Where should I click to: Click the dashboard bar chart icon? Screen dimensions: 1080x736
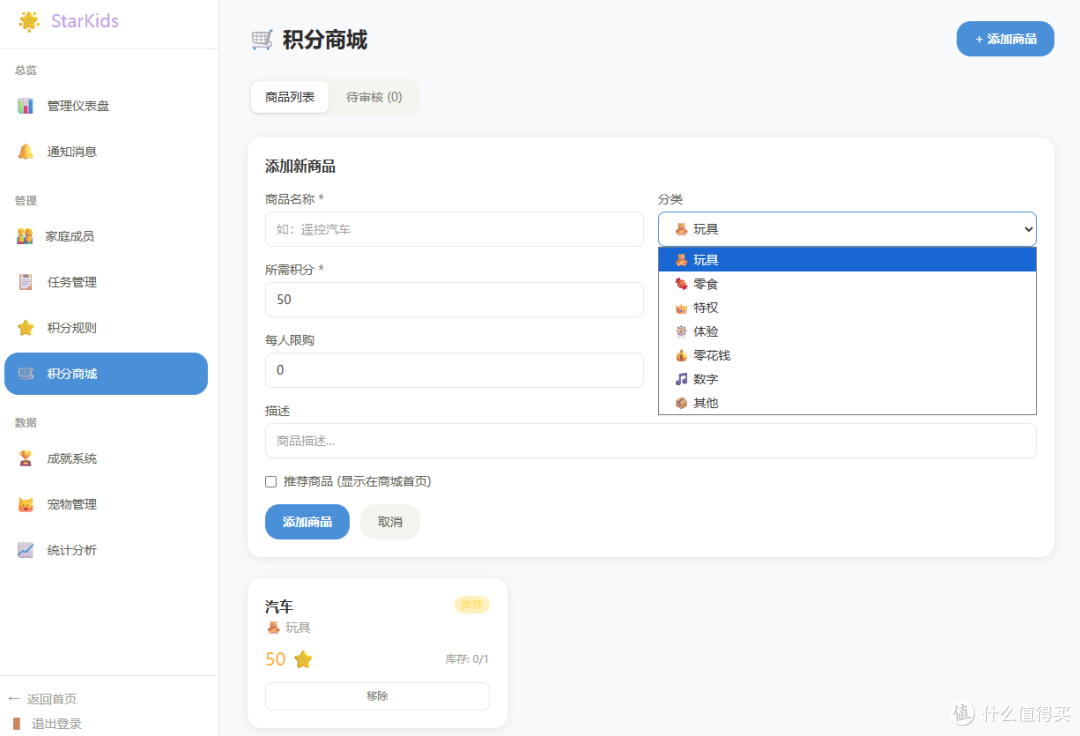[x=25, y=105]
